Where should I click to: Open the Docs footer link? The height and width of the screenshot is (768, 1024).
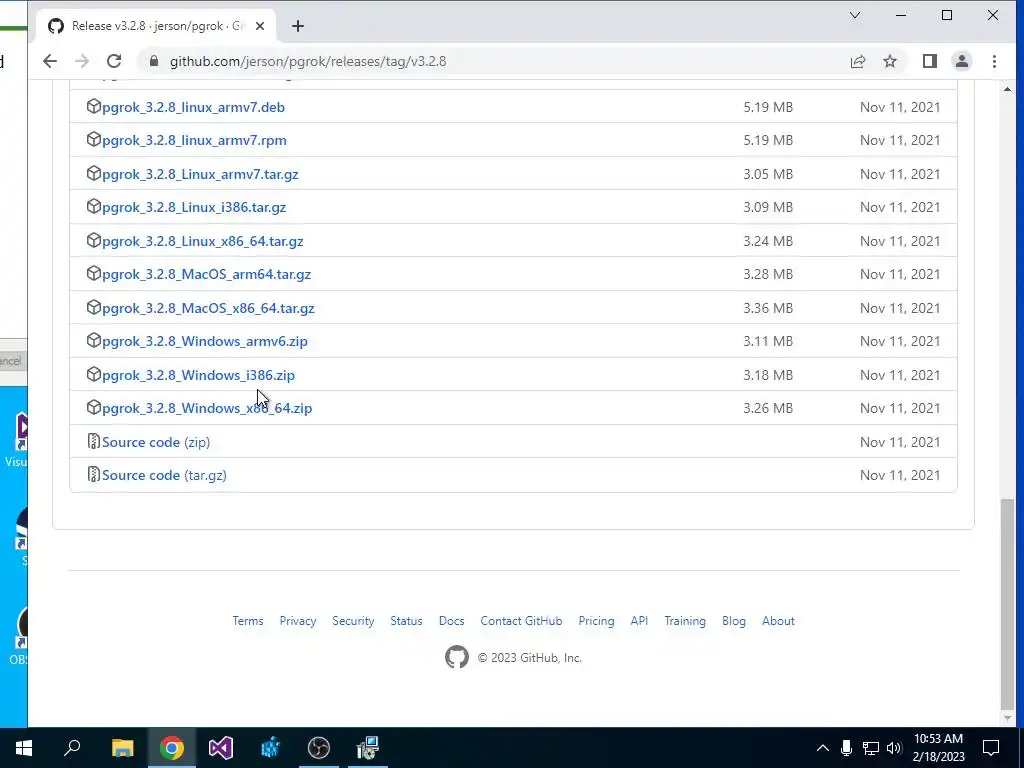pos(451,621)
